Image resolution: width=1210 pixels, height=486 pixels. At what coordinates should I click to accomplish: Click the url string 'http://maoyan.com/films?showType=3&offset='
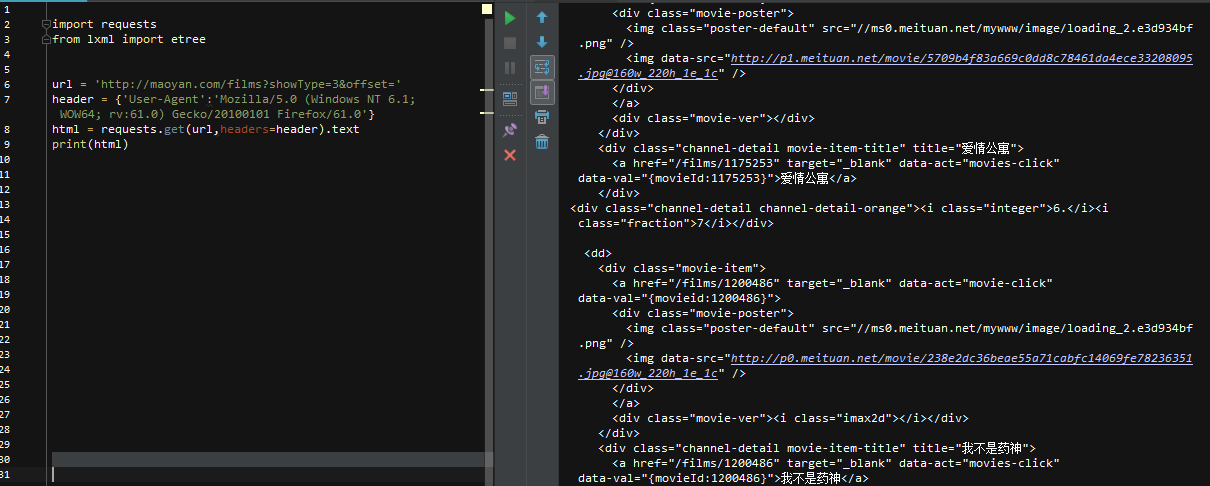[x=248, y=84]
